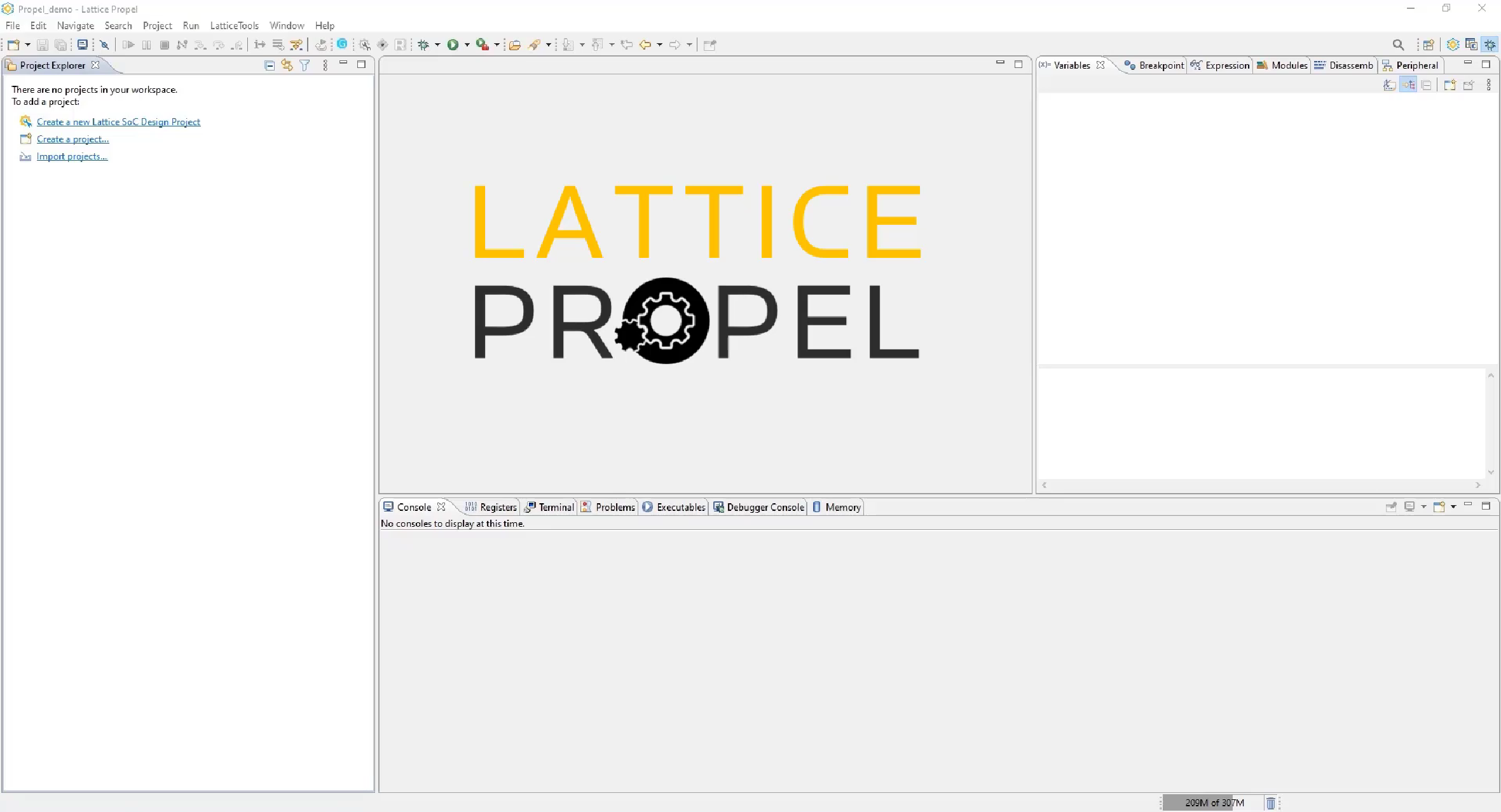Open the New wizard dropdown arrow

27,44
